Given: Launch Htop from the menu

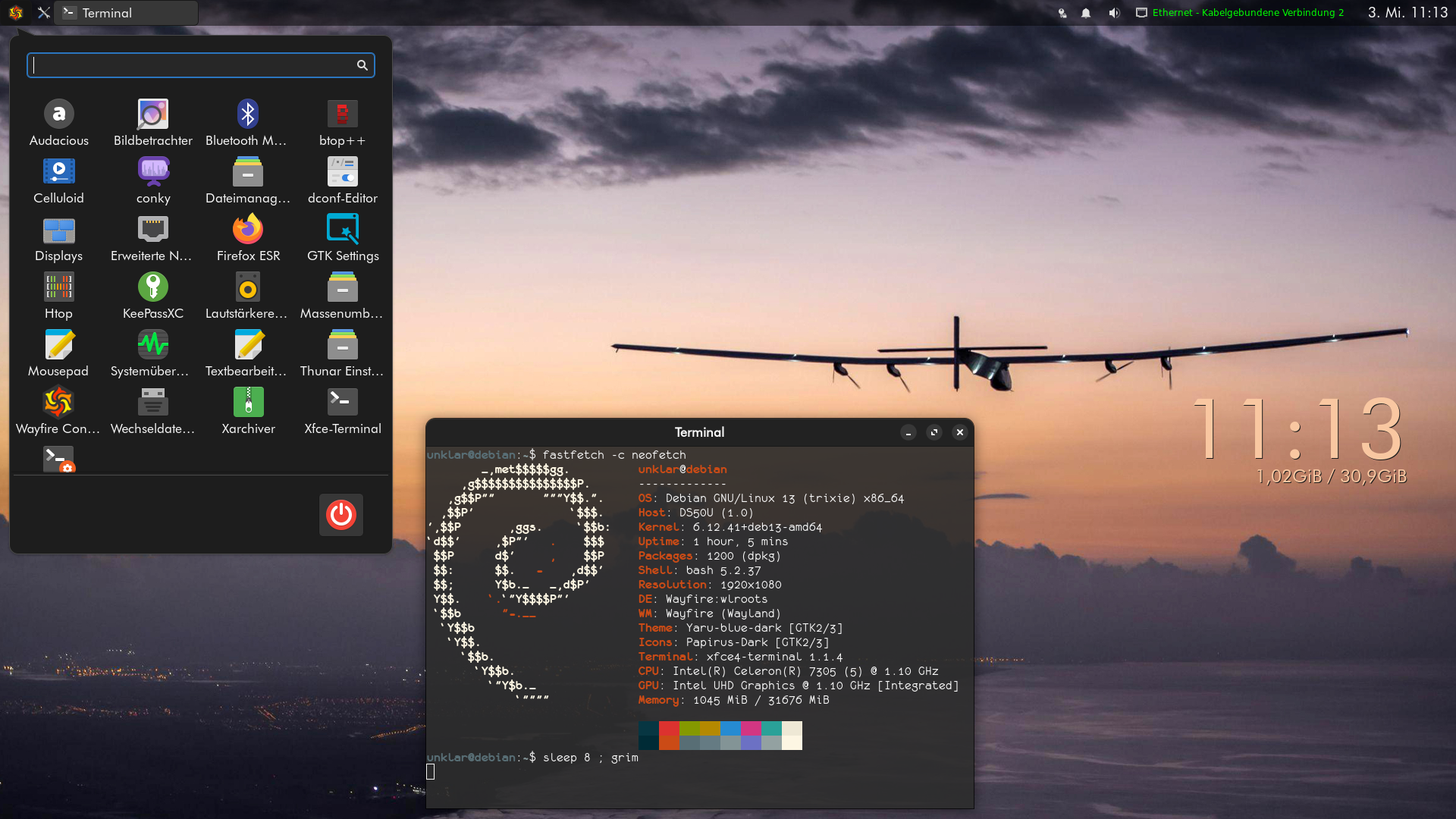Looking at the screenshot, I should (58, 287).
